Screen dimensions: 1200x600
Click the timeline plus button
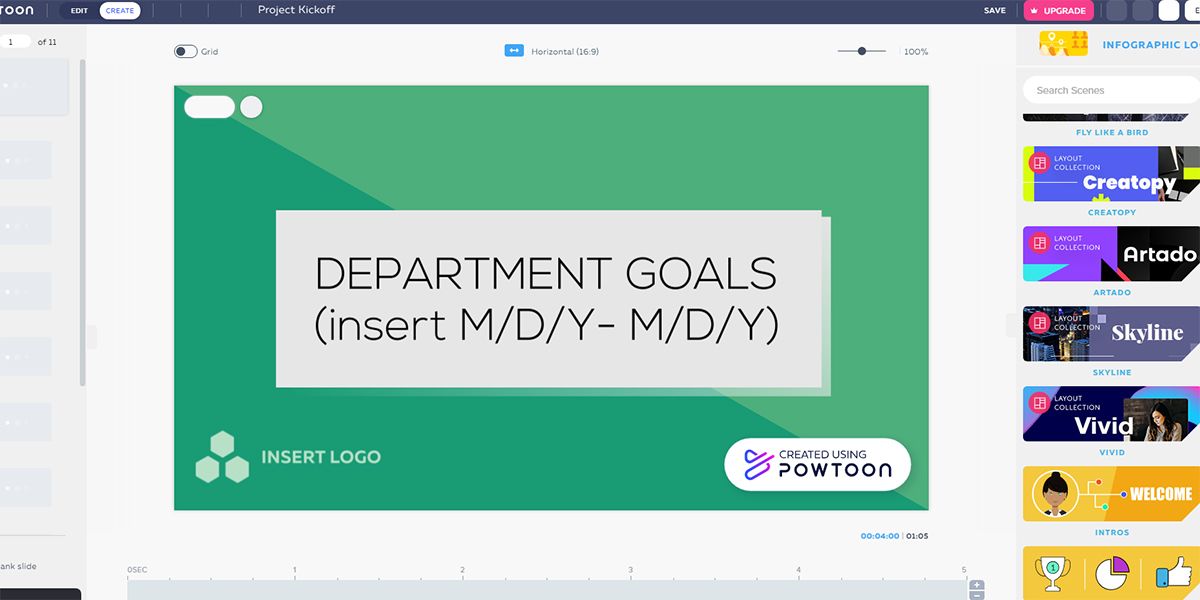(x=977, y=585)
